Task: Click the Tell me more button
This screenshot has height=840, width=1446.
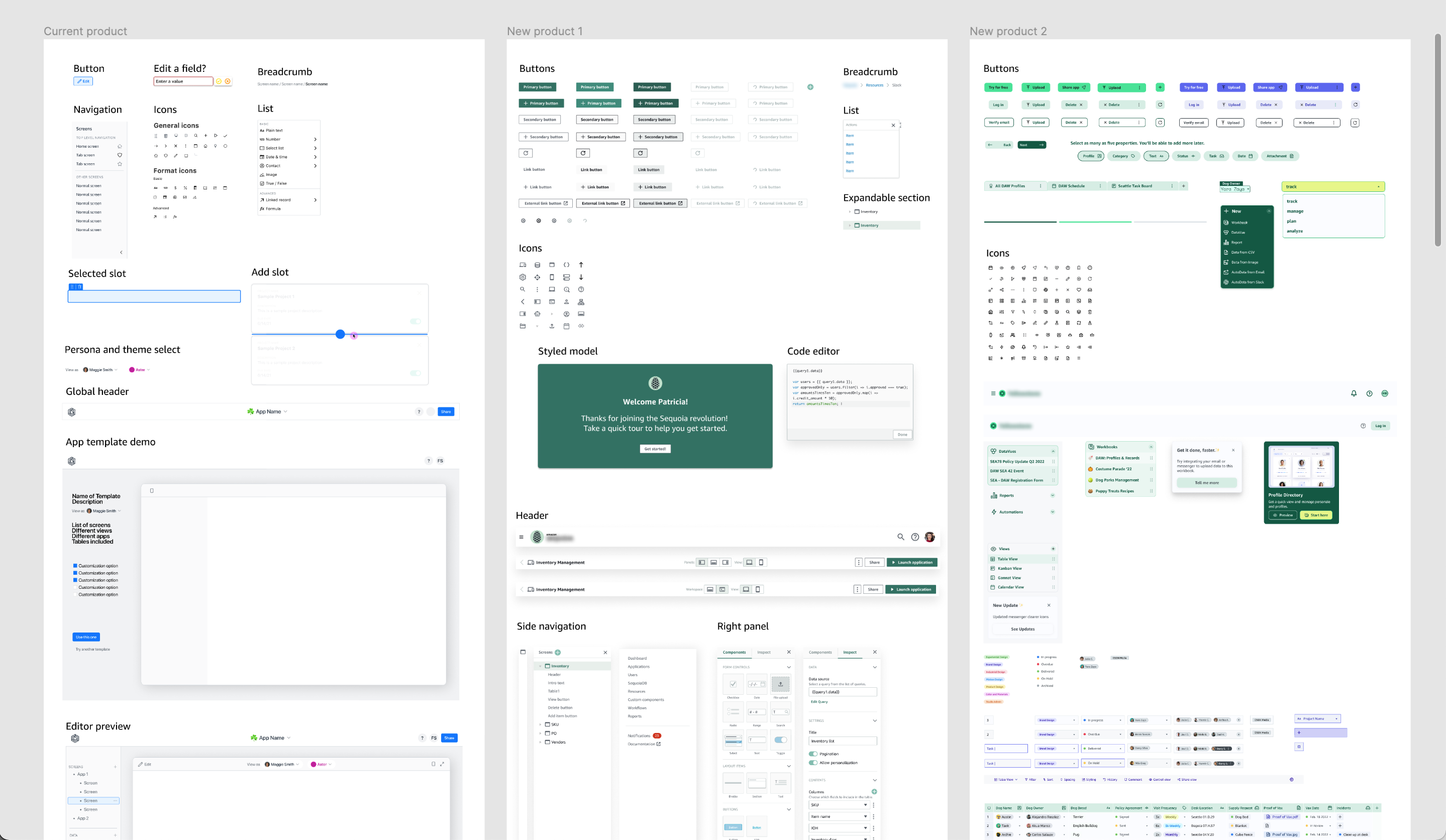Action: pos(1207,483)
